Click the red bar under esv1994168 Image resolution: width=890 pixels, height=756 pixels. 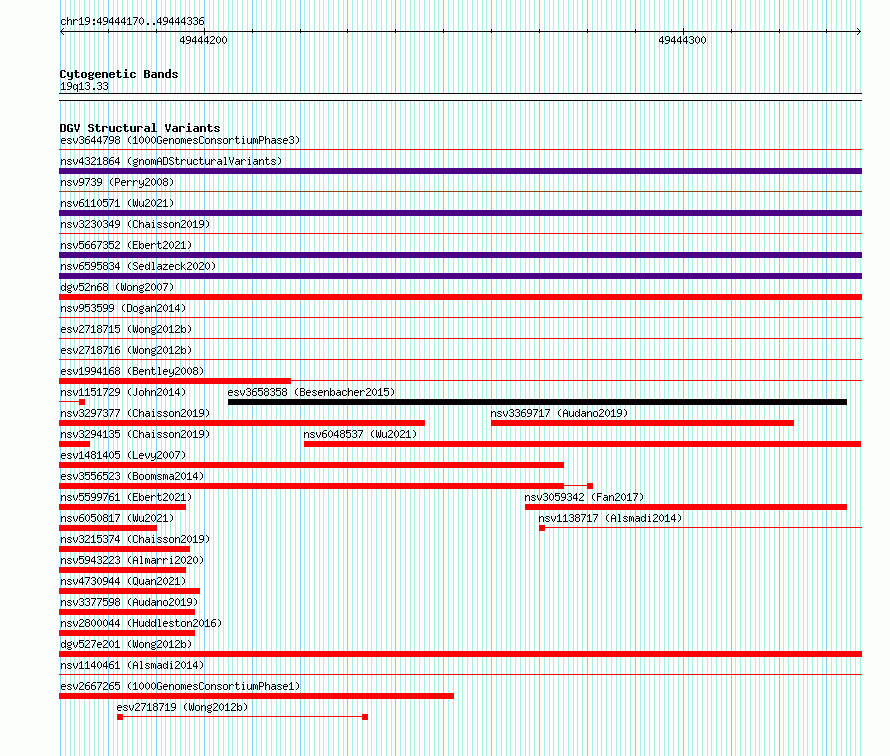tap(175, 381)
